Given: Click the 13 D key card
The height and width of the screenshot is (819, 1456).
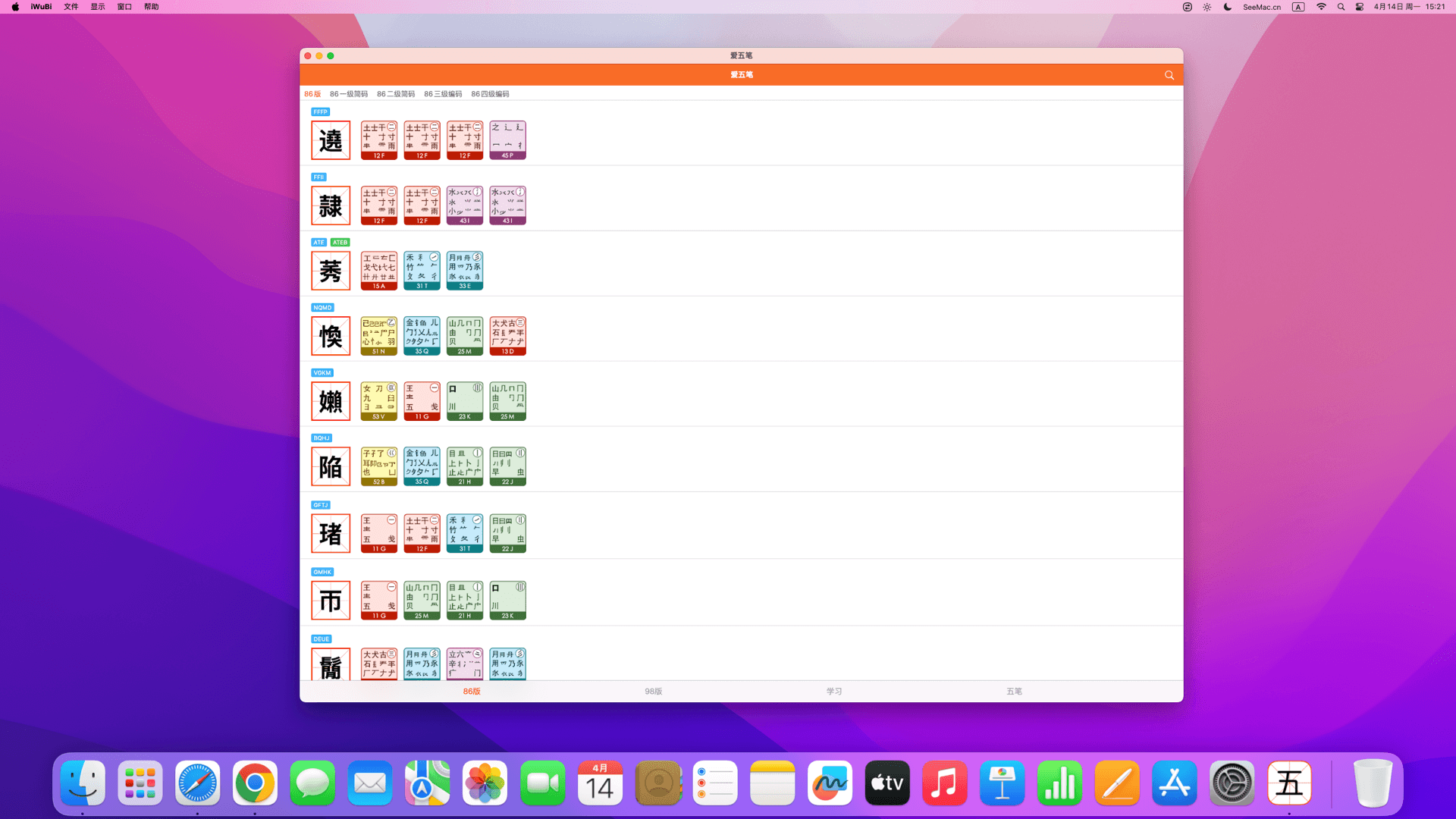Looking at the screenshot, I should pyautogui.click(x=507, y=336).
